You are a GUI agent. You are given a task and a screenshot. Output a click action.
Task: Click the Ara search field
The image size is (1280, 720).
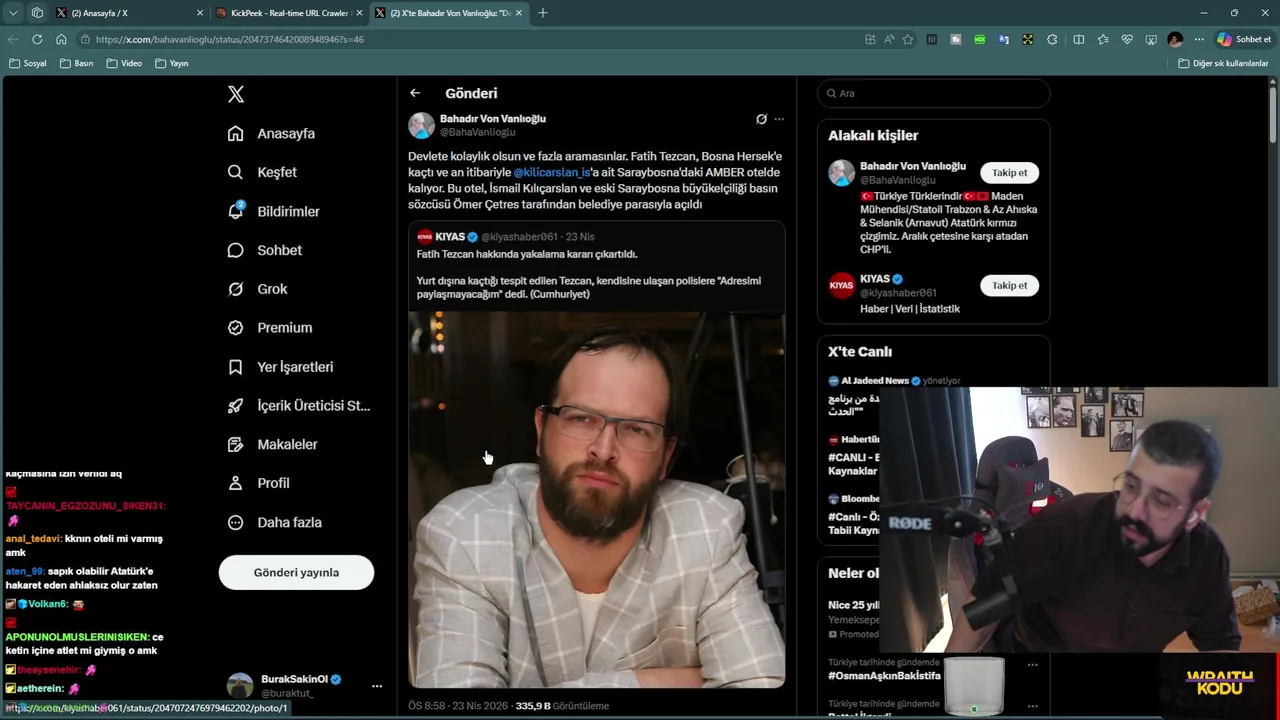click(934, 93)
